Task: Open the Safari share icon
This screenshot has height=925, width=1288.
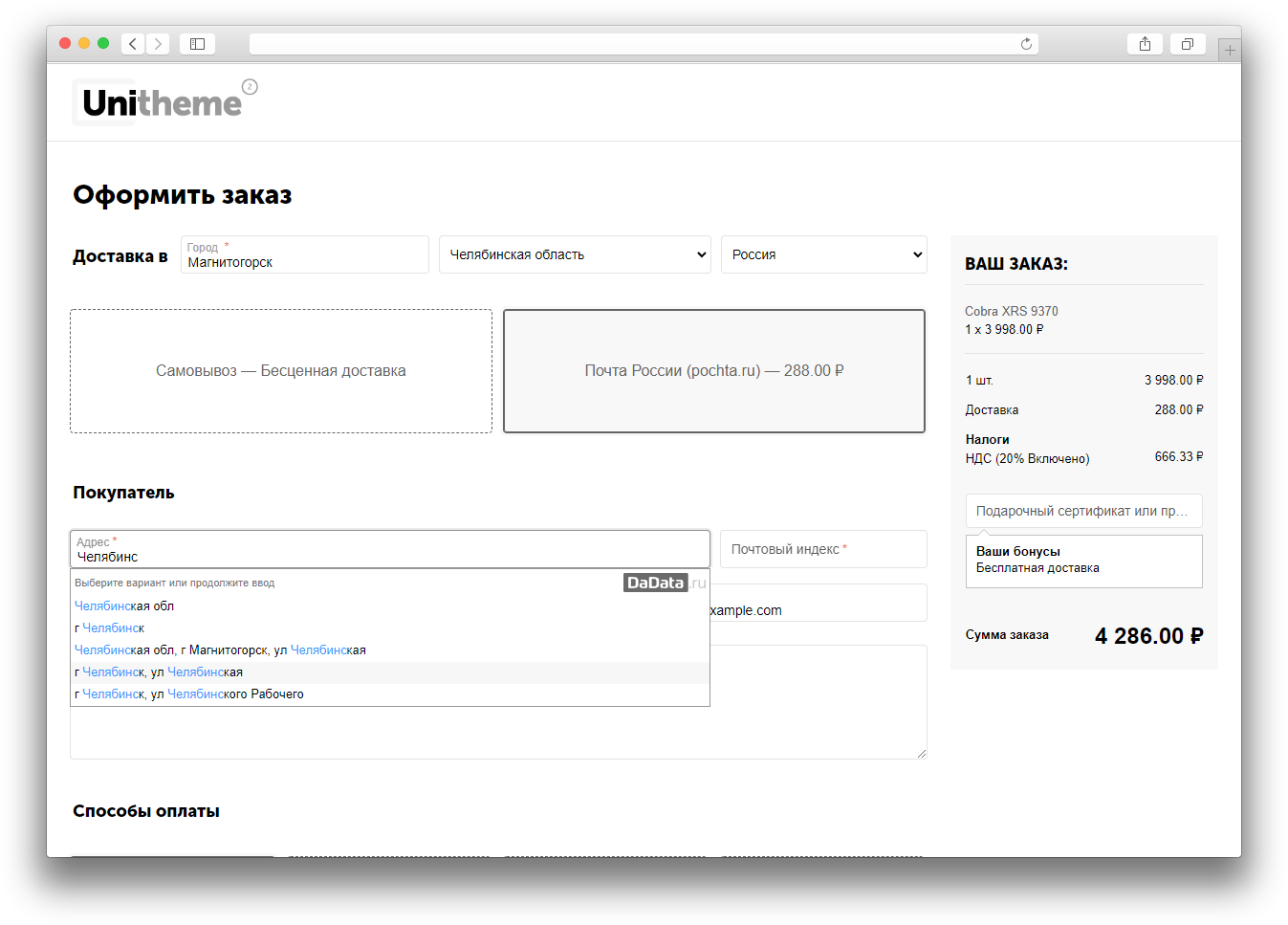Action: coord(1145,44)
